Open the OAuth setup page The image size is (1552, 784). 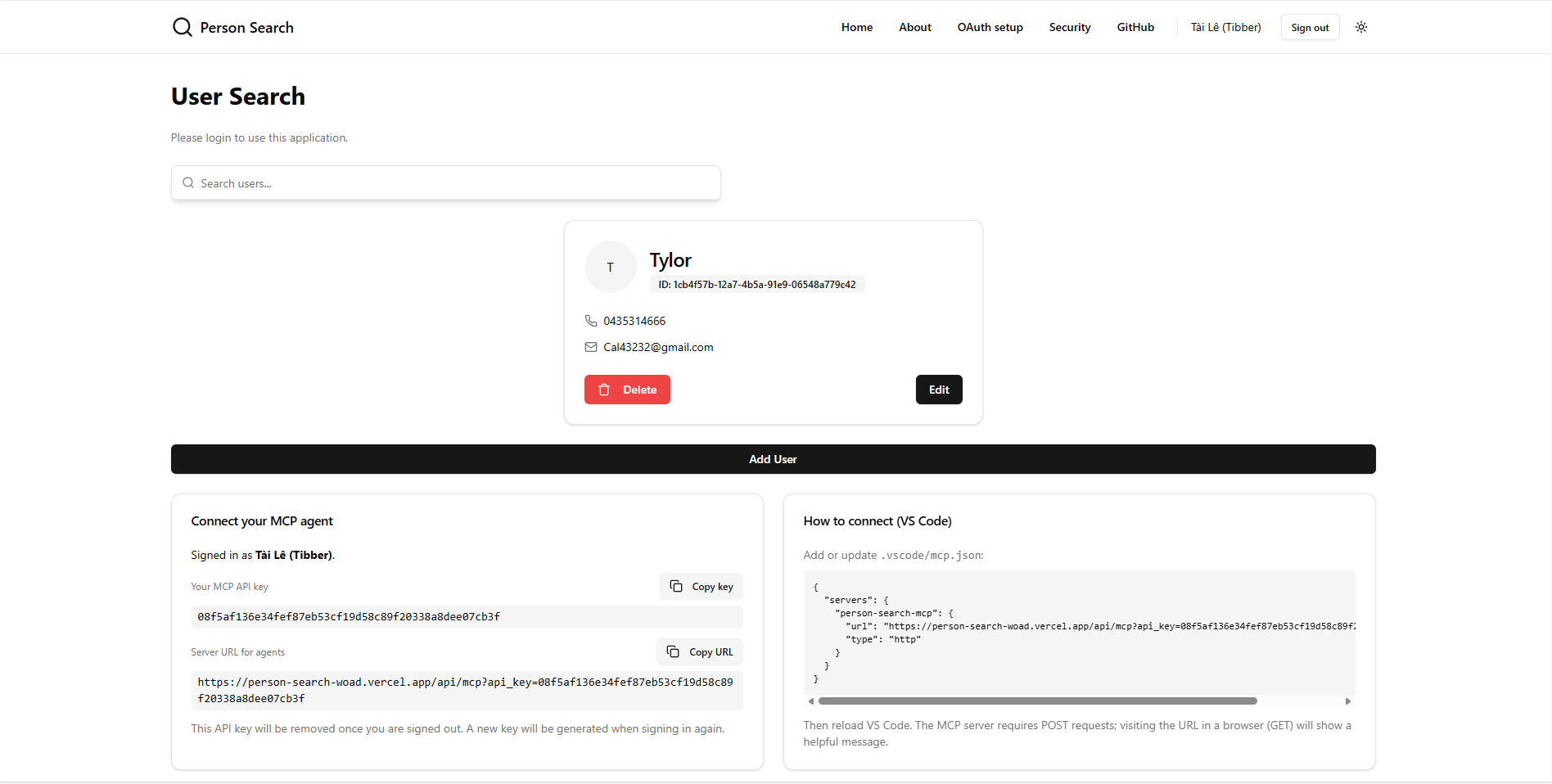(990, 27)
